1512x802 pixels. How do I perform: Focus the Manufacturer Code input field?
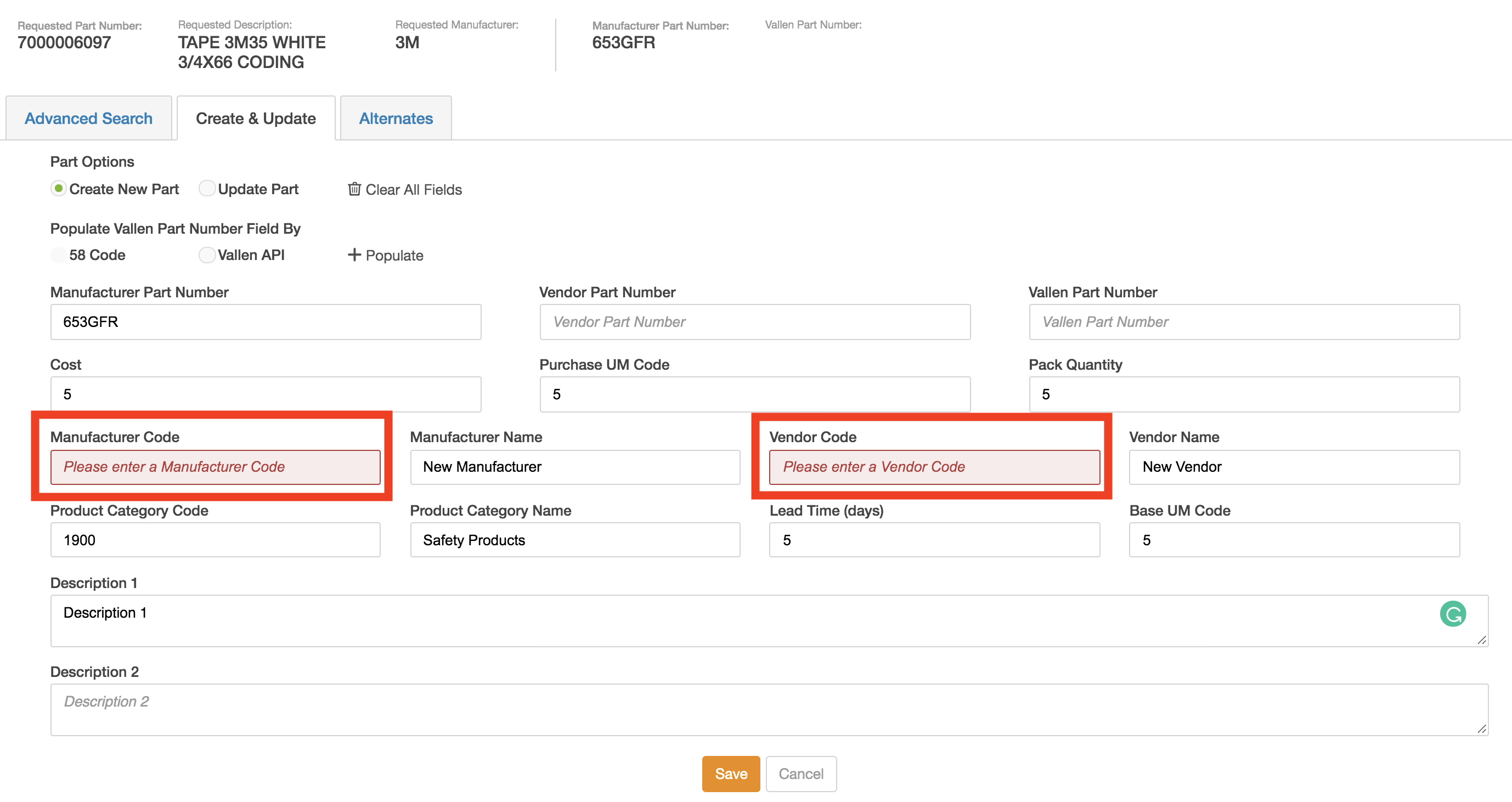215,467
